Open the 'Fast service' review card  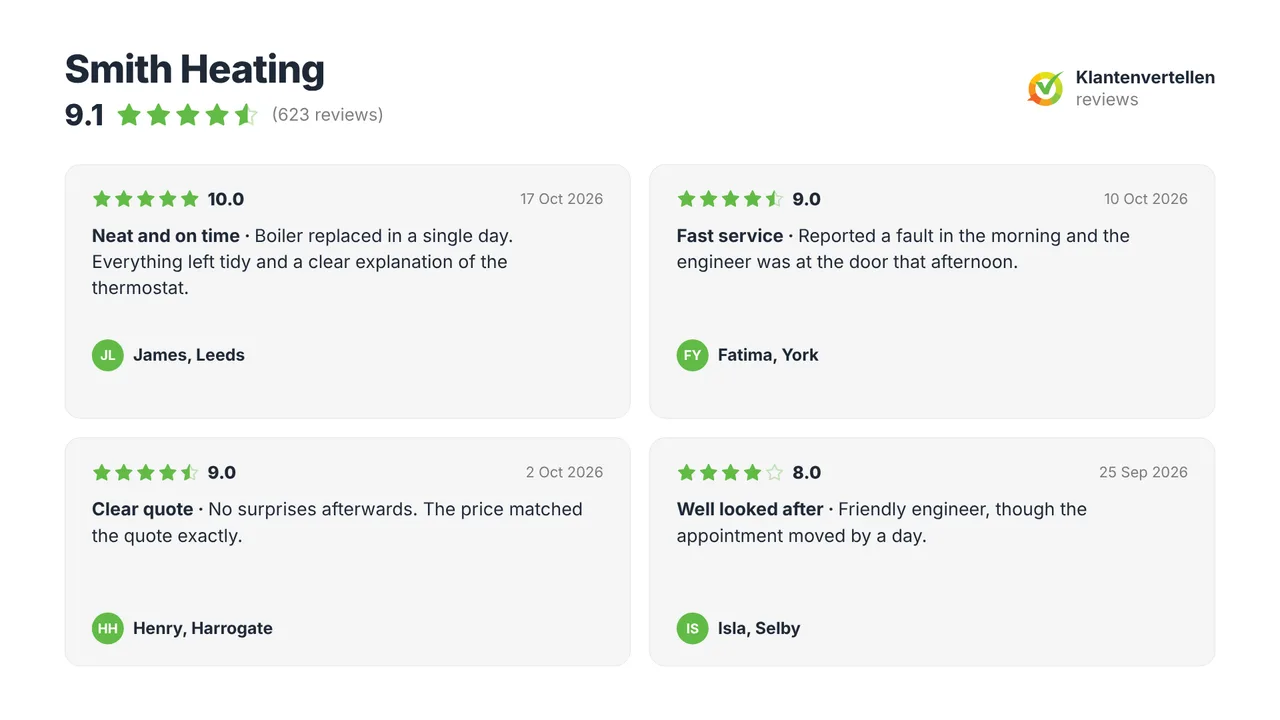(x=932, y=291)
